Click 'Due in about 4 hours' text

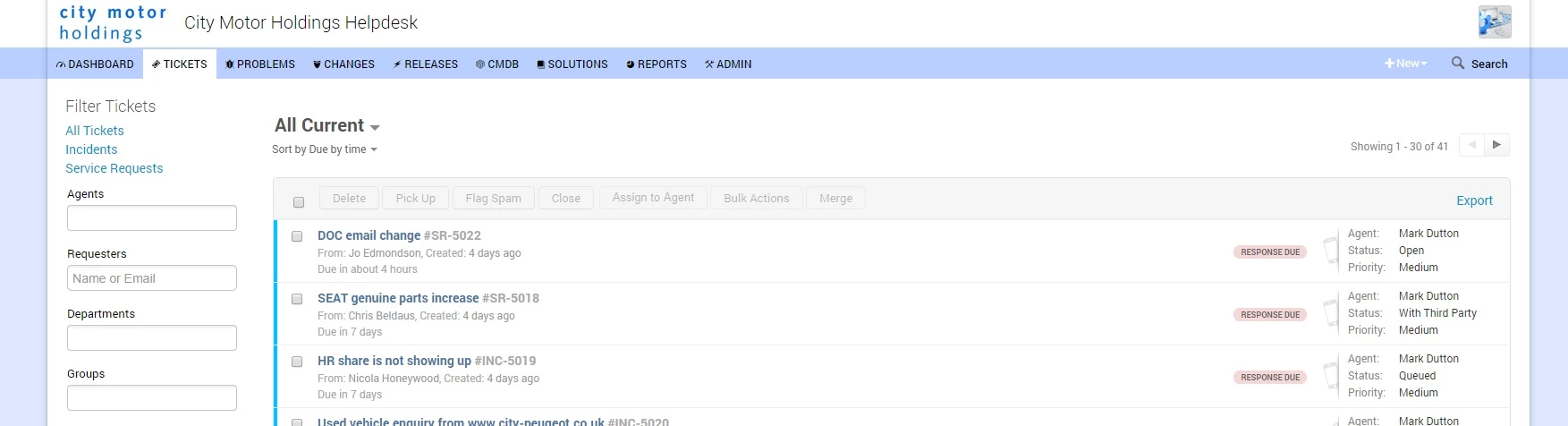pos(368,269)
